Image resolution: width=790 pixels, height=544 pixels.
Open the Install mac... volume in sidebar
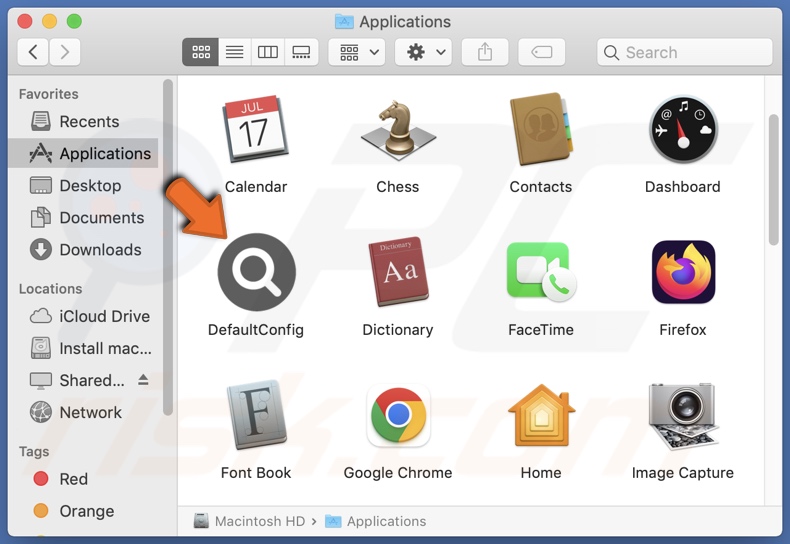(x=84, y=348)
